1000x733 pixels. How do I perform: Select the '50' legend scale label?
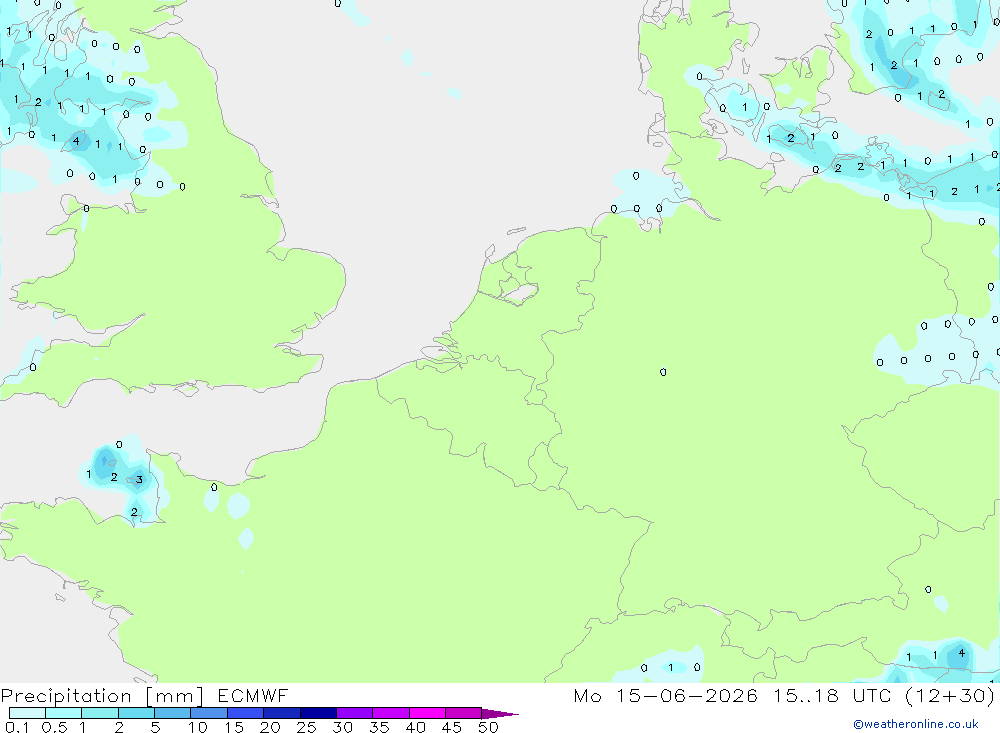pyautogui.click(x=488, y=727)
